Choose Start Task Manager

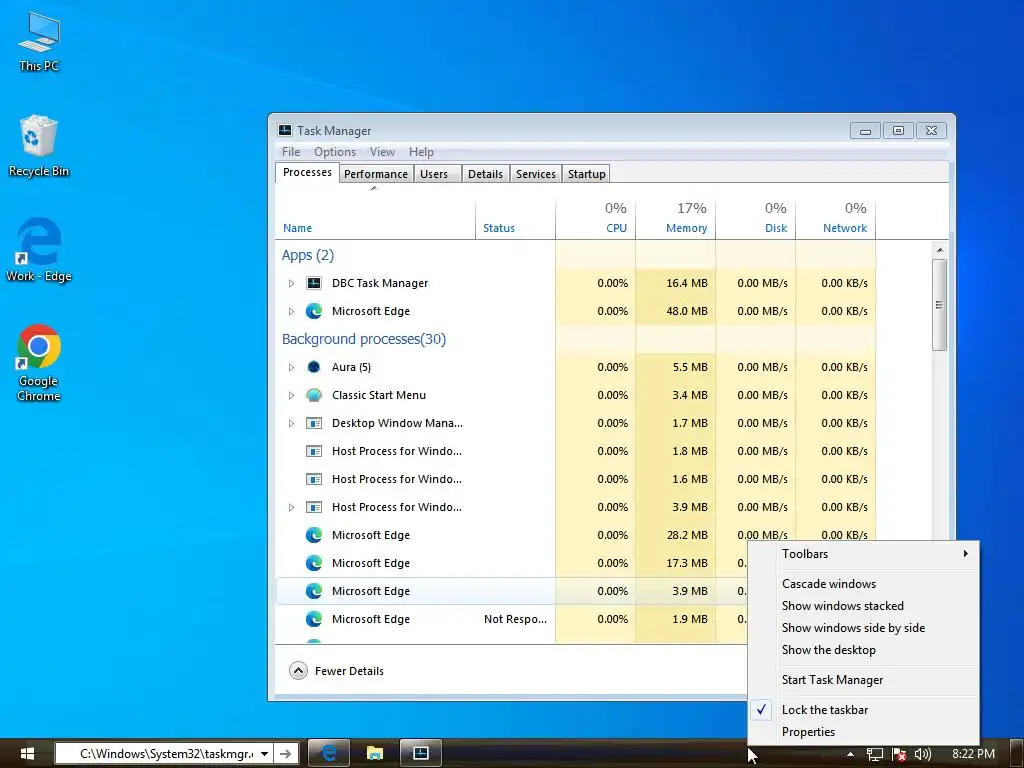[863, 680]
